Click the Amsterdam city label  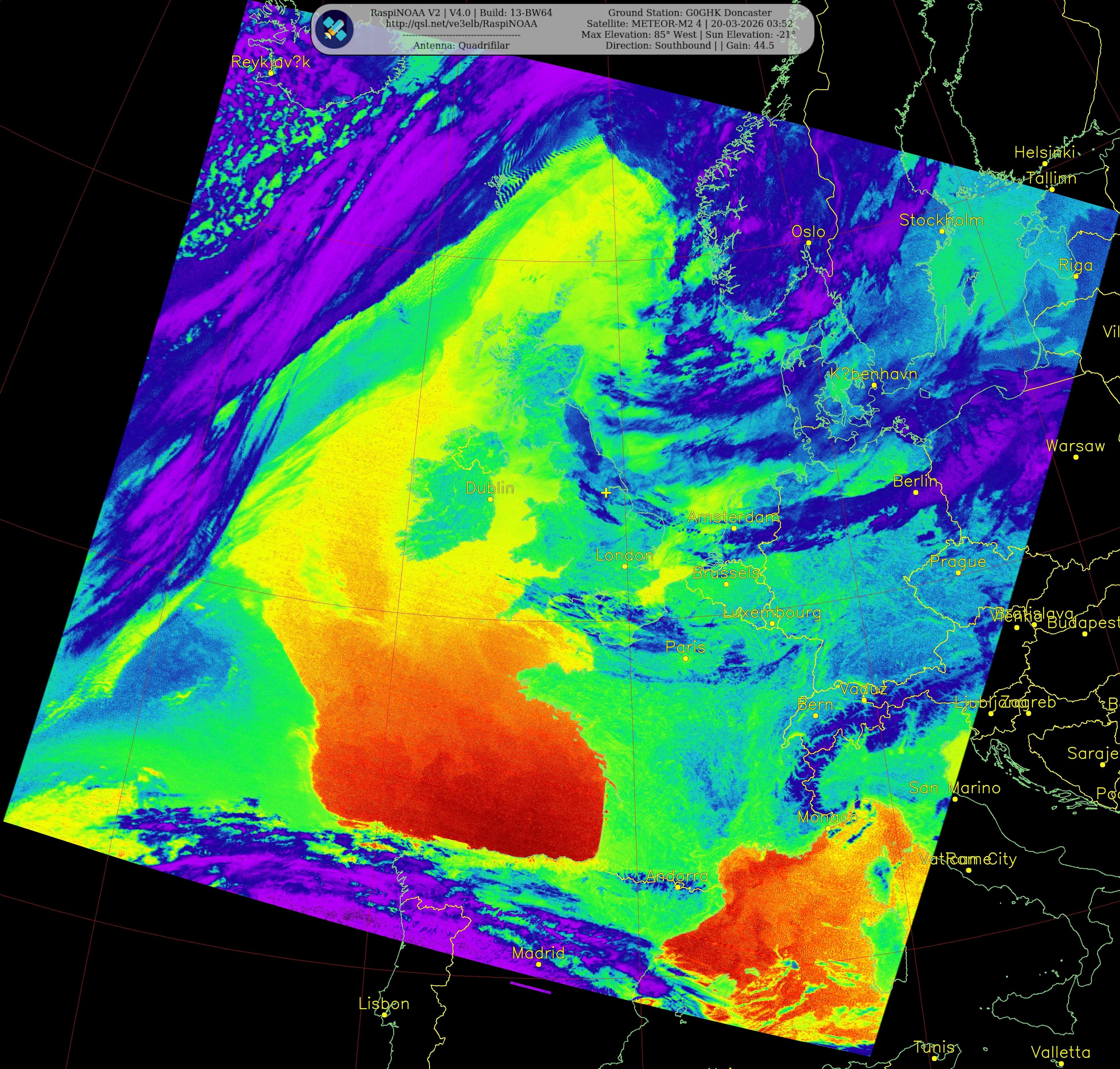[x=733, y=517]
